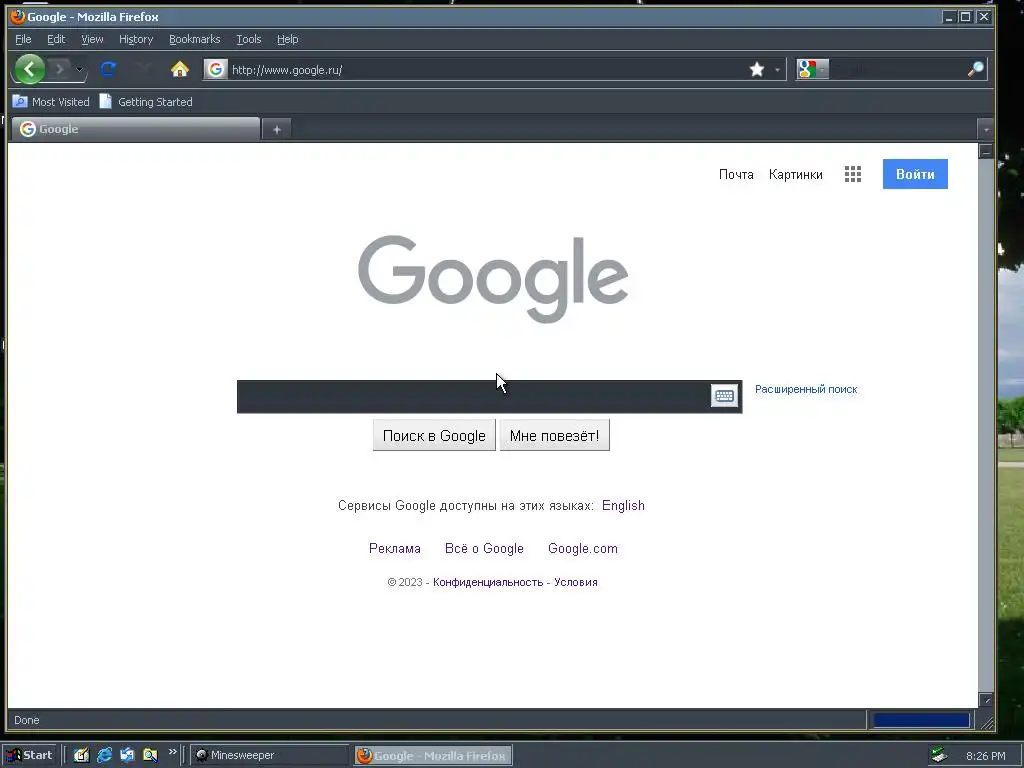Open the File menu
The width and height of the screenshot is (1024, 768).
point(23,39)
